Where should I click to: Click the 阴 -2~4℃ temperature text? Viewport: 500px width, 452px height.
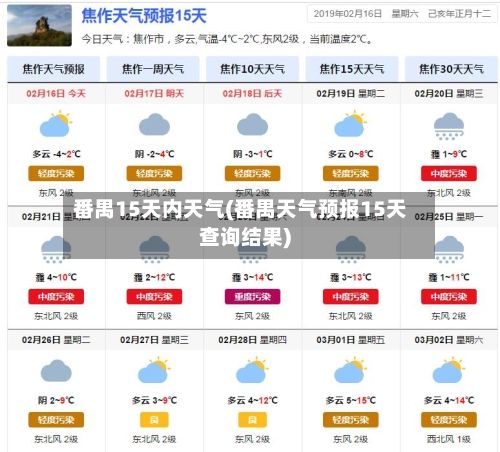coord(154,154)
